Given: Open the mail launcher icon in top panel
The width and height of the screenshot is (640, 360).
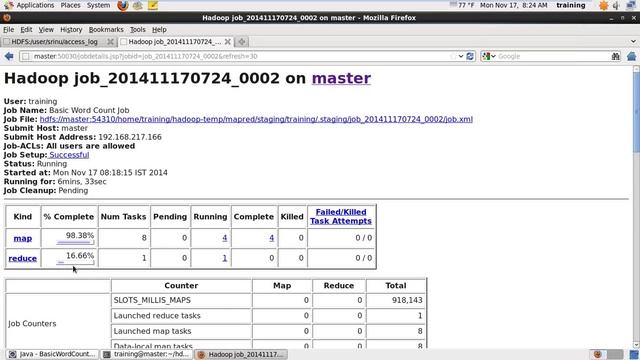Looking at the screenshot, I should pos(138,5).
